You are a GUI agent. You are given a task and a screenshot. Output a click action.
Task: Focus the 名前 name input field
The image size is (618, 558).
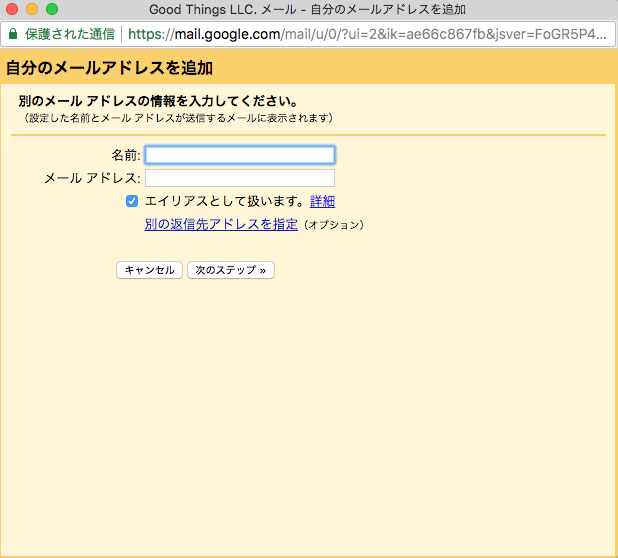pos(240,155)
